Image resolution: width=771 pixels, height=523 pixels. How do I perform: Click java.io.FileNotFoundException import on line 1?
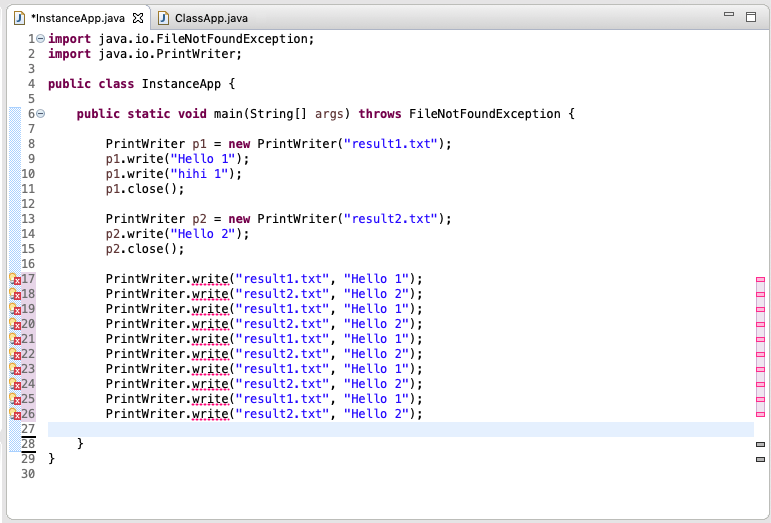(x=203, y=38)
